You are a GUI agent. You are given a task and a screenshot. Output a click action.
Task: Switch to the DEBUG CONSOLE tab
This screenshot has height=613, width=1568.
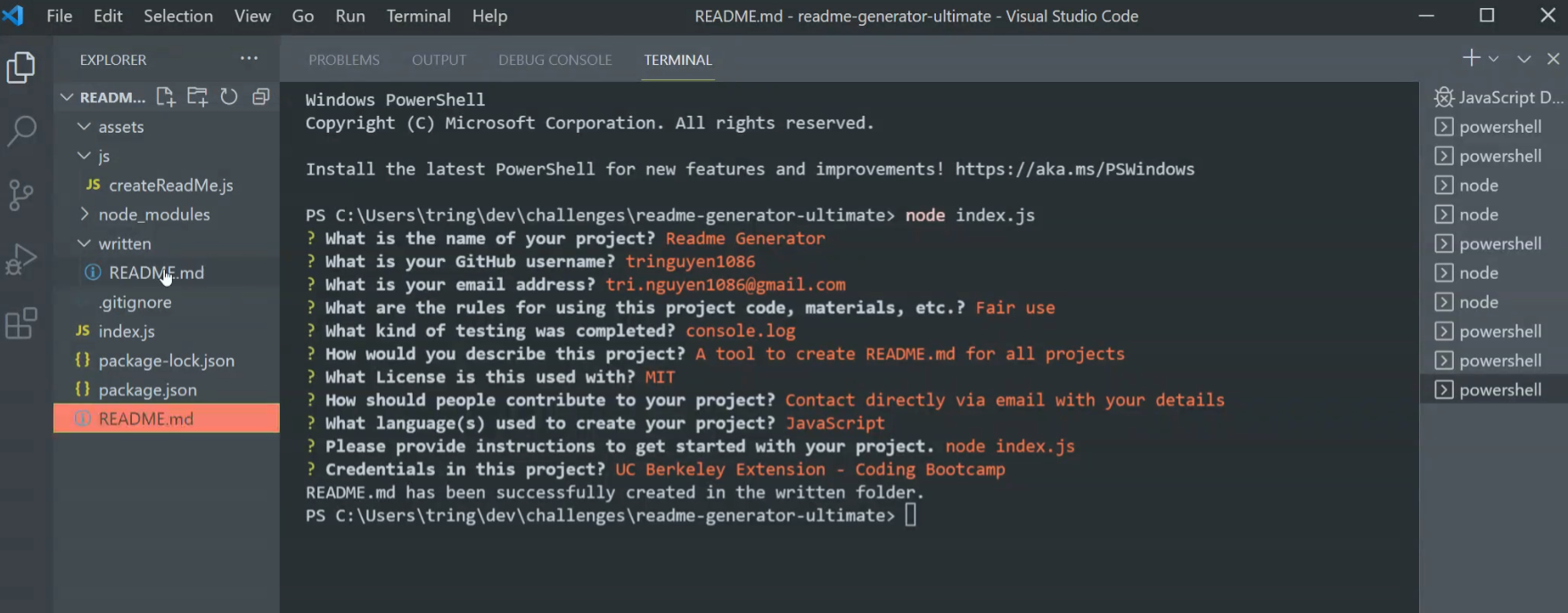pos(555,60)
